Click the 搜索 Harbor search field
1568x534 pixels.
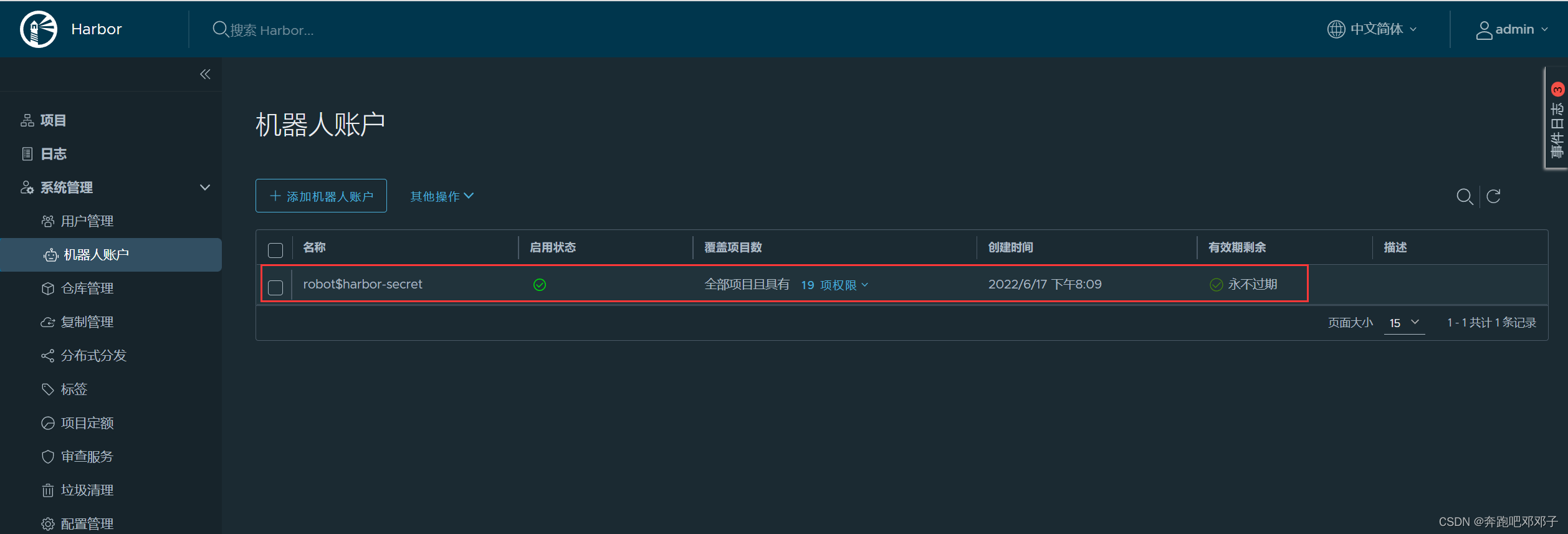click(272, 30)
